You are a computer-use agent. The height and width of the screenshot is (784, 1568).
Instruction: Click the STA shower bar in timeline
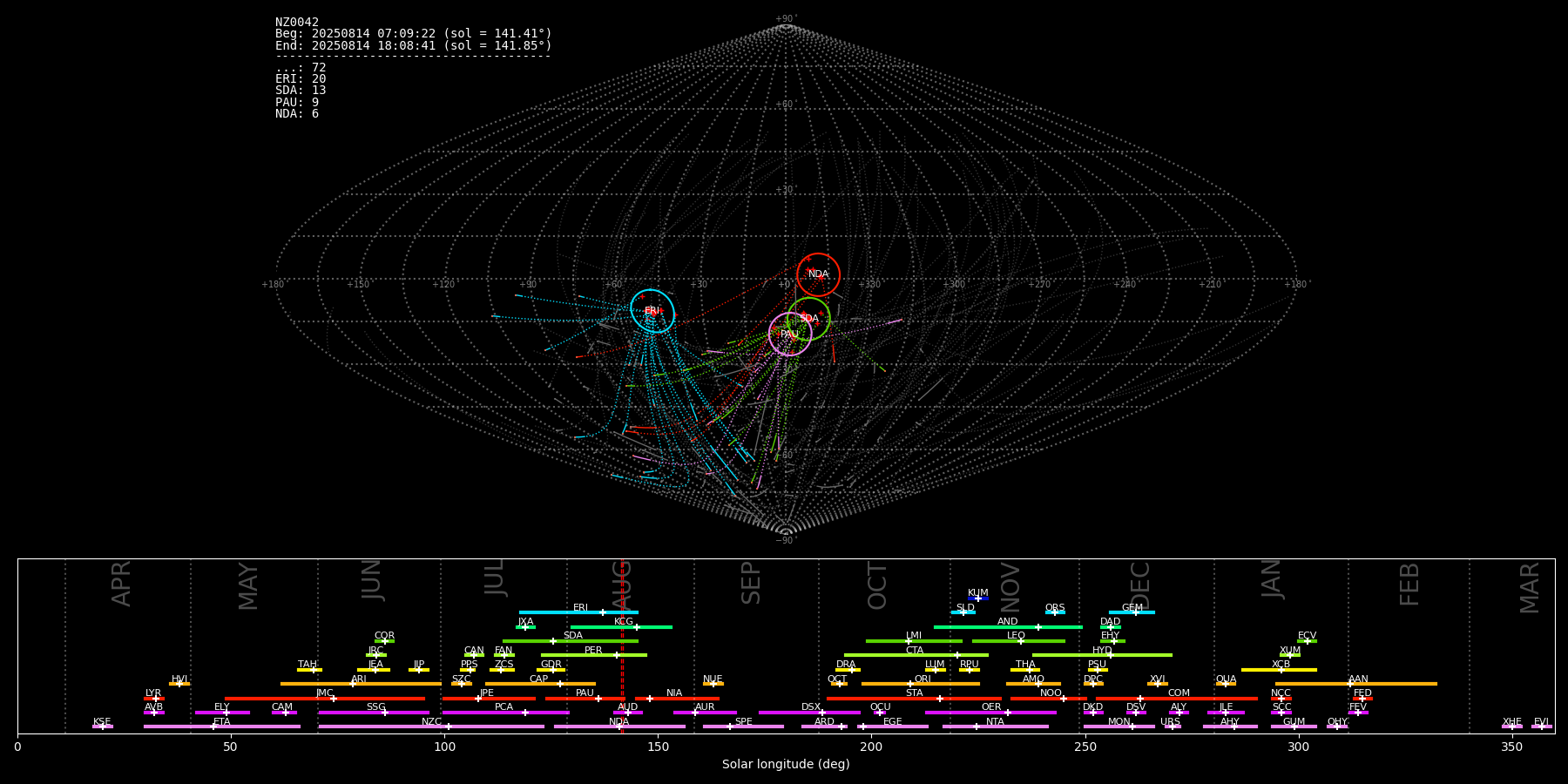coord(914,699)
